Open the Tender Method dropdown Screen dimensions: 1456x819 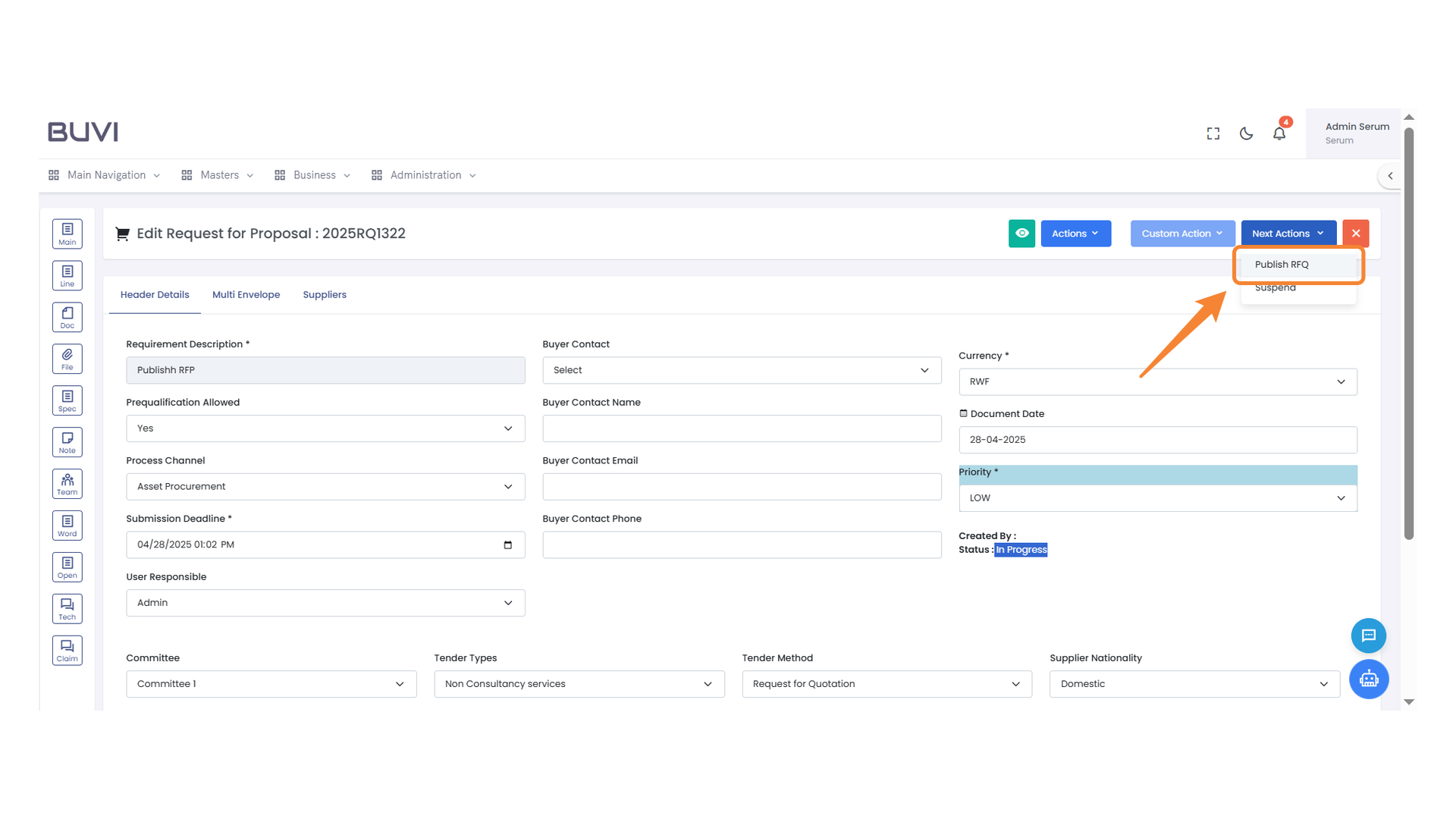click(886, 683)
